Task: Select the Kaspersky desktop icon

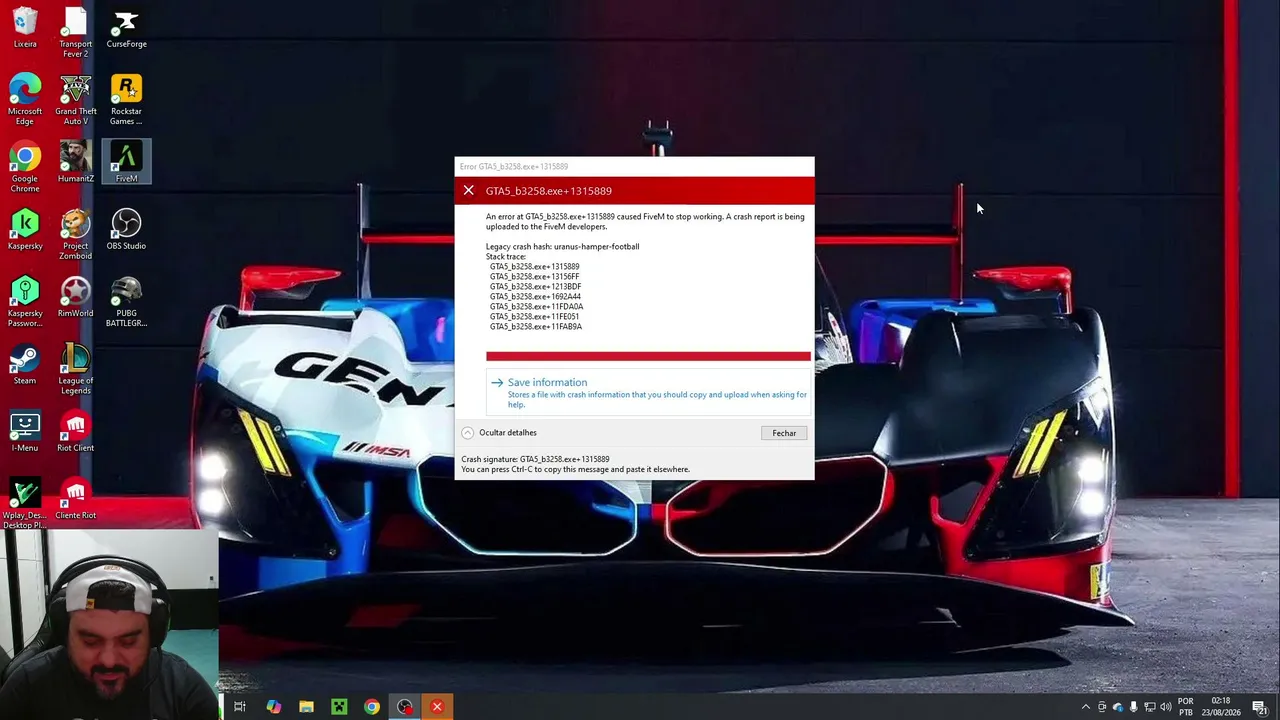Action: pos(25,230)
